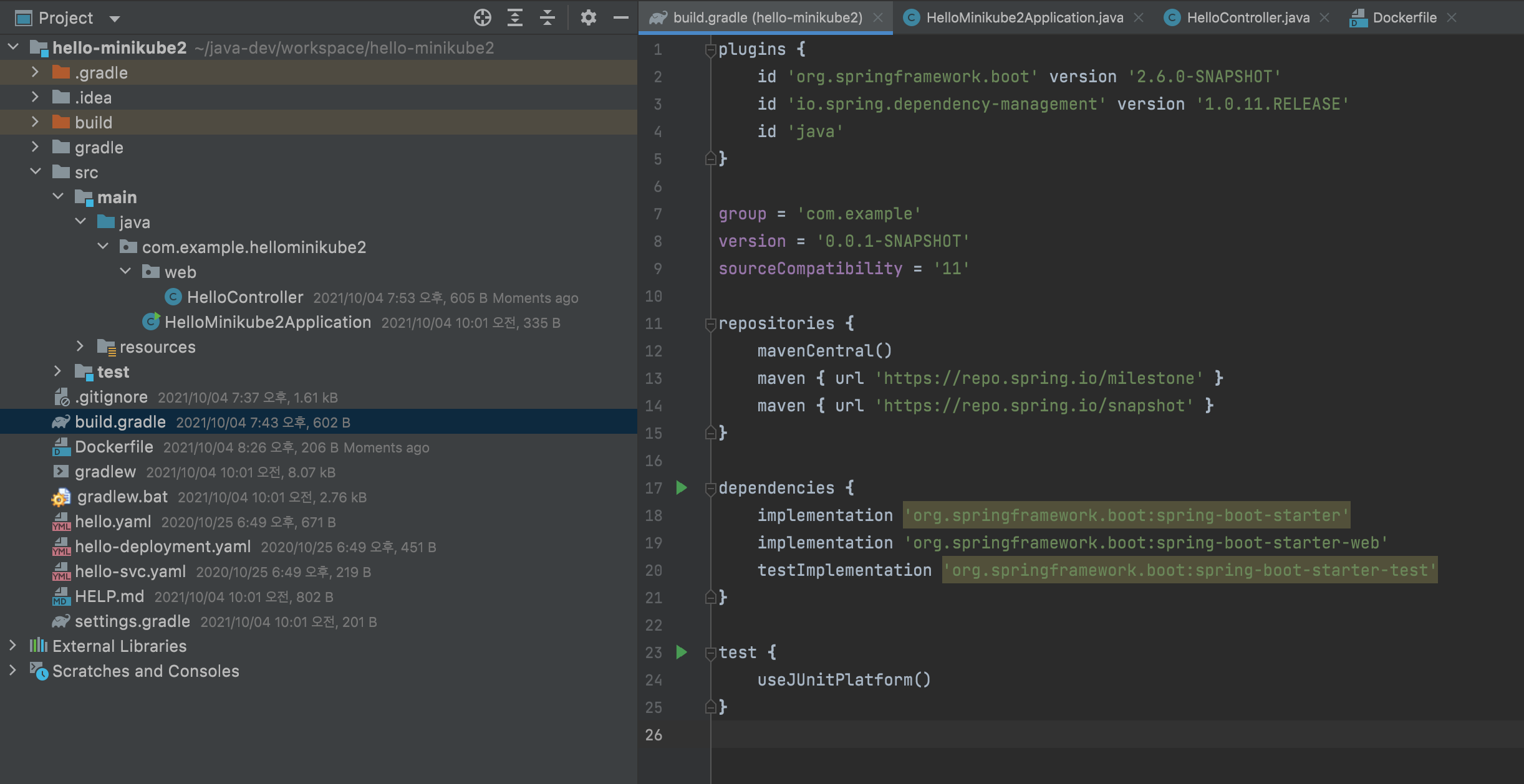Image resolution: width=1524 pixels, height=784 pixels.
Task: Click the snapshot repository URL string
Action: point(1034,406)
